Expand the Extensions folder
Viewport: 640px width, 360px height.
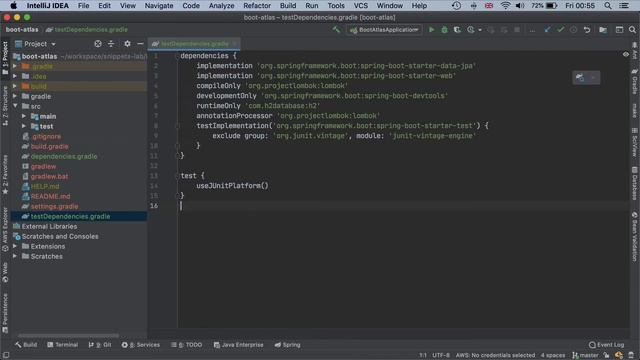(15, 246)
